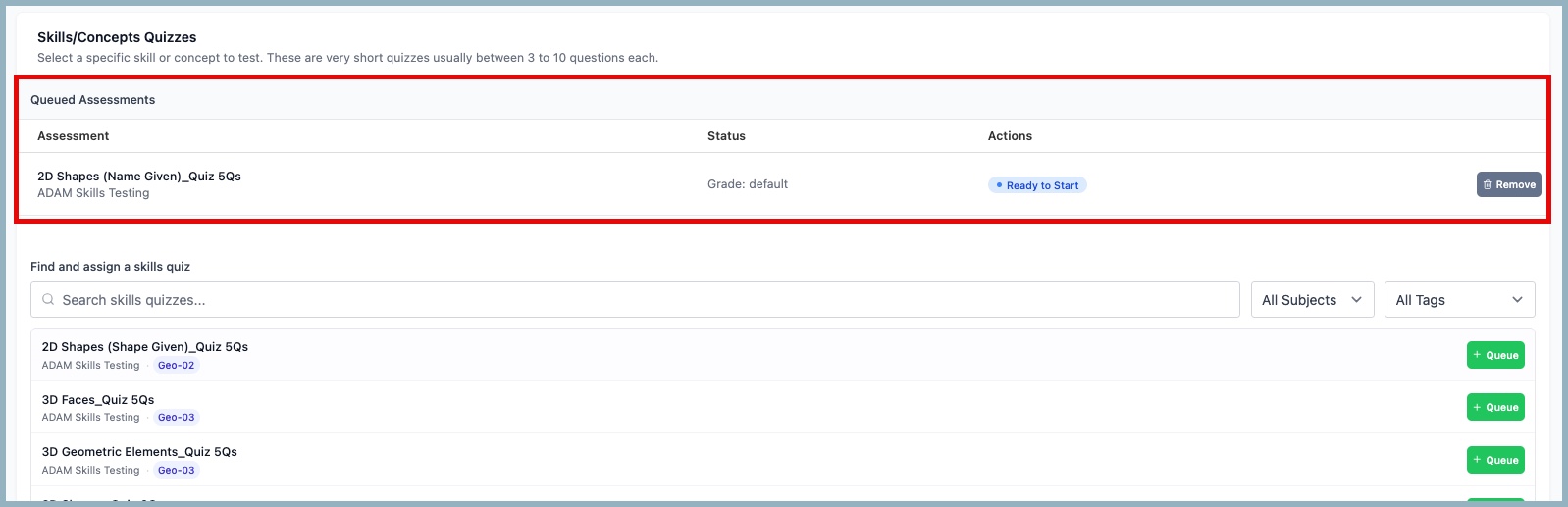Click Geo-03 tag under 3D Geometric Elements quiz

coord(177,471)
